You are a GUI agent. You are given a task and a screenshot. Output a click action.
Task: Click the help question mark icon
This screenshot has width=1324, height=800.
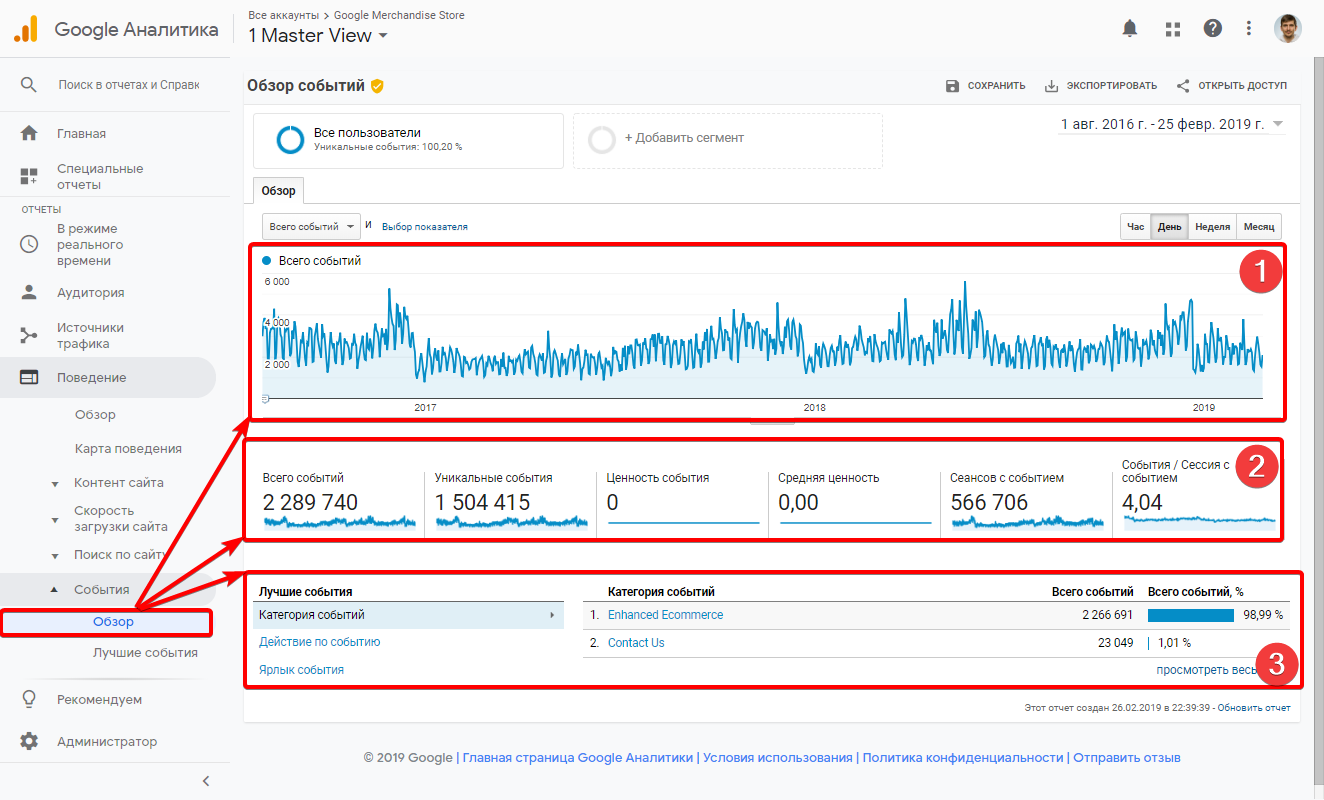coord(1212,29)
